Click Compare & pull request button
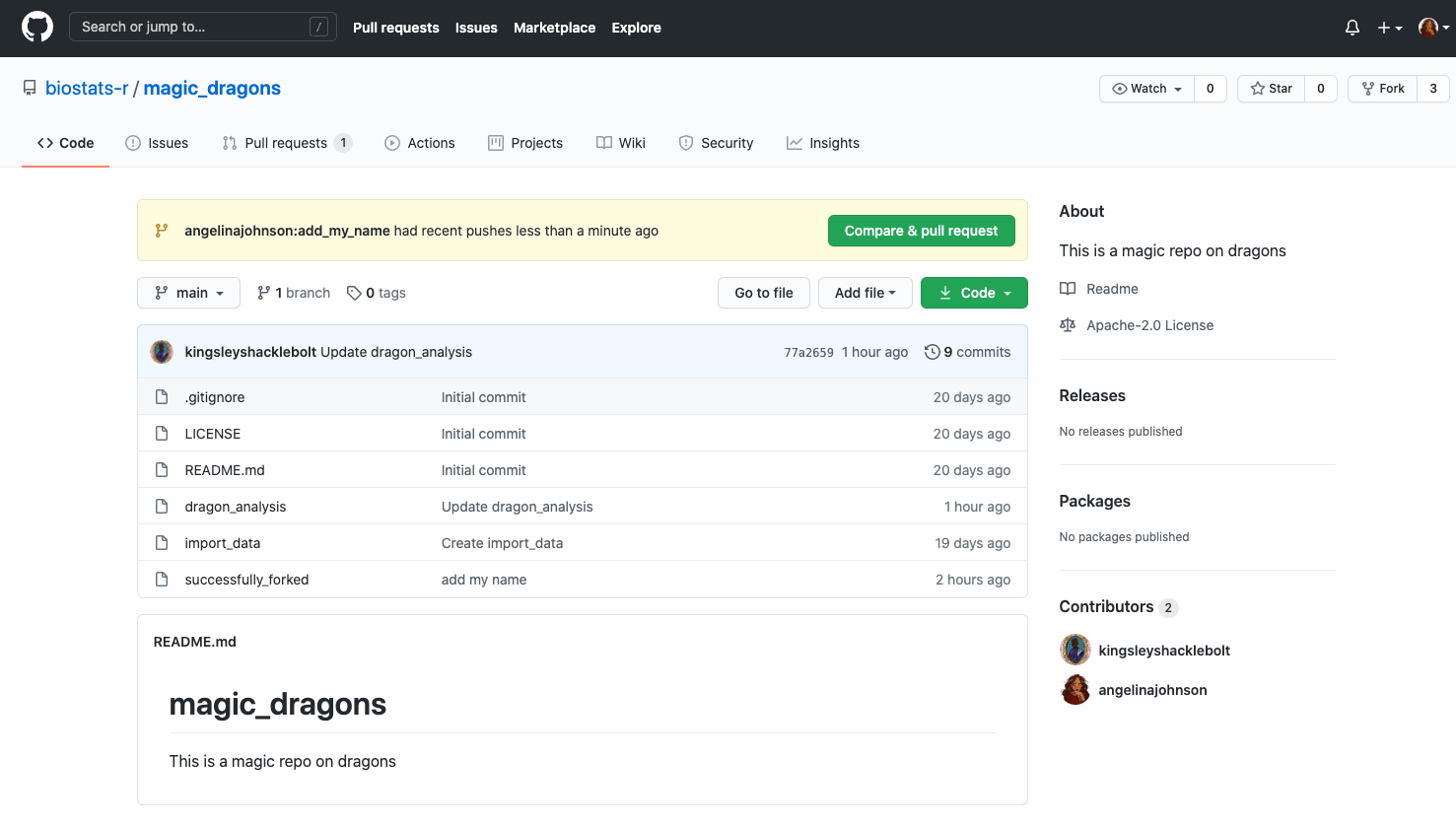1456x827 pixels. pos(922,231)
